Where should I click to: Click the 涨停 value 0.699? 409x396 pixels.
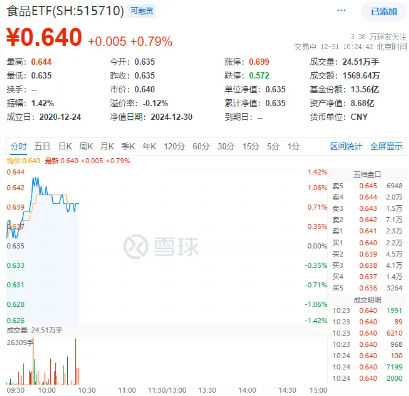pyautogui.click(x=259, y=62)
